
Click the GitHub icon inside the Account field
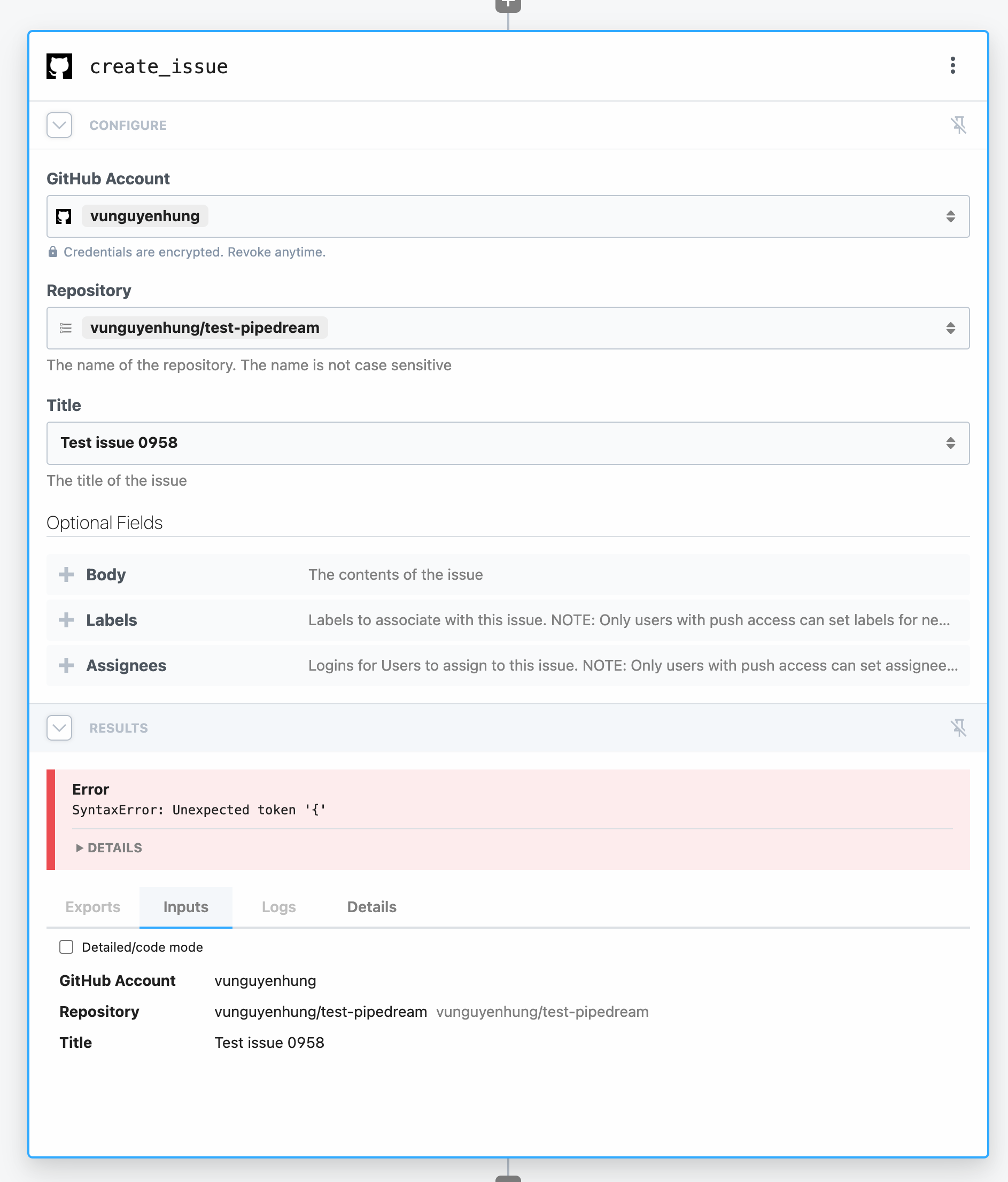click(65, 216)
